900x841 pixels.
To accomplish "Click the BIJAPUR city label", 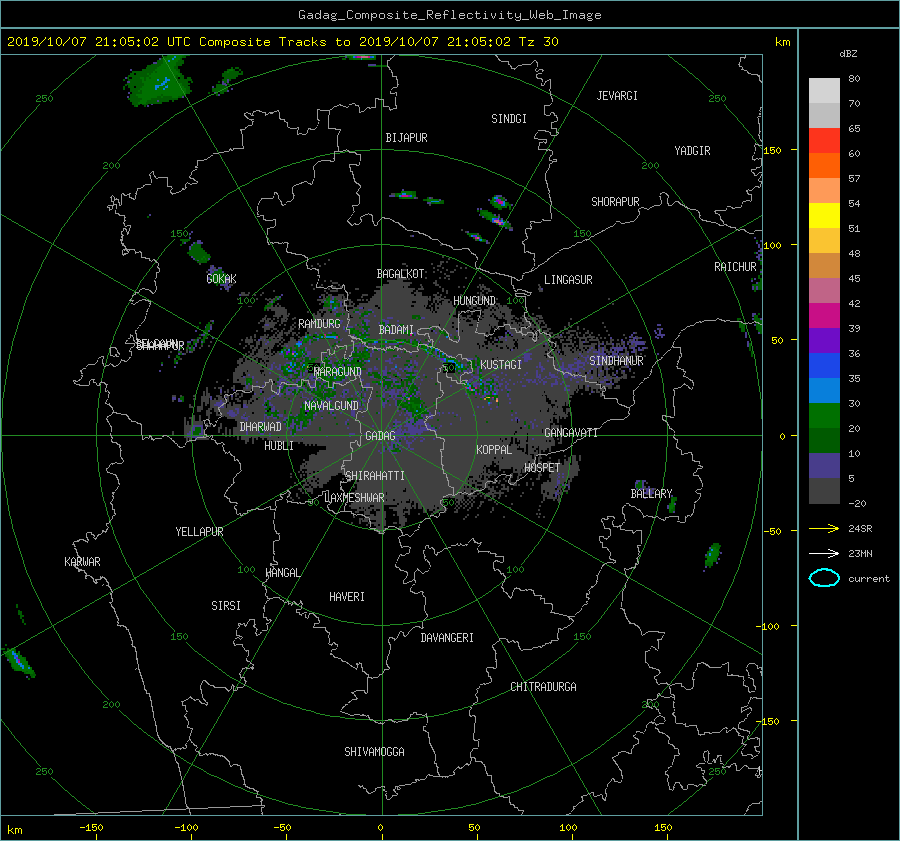I will tap(406, 138).
